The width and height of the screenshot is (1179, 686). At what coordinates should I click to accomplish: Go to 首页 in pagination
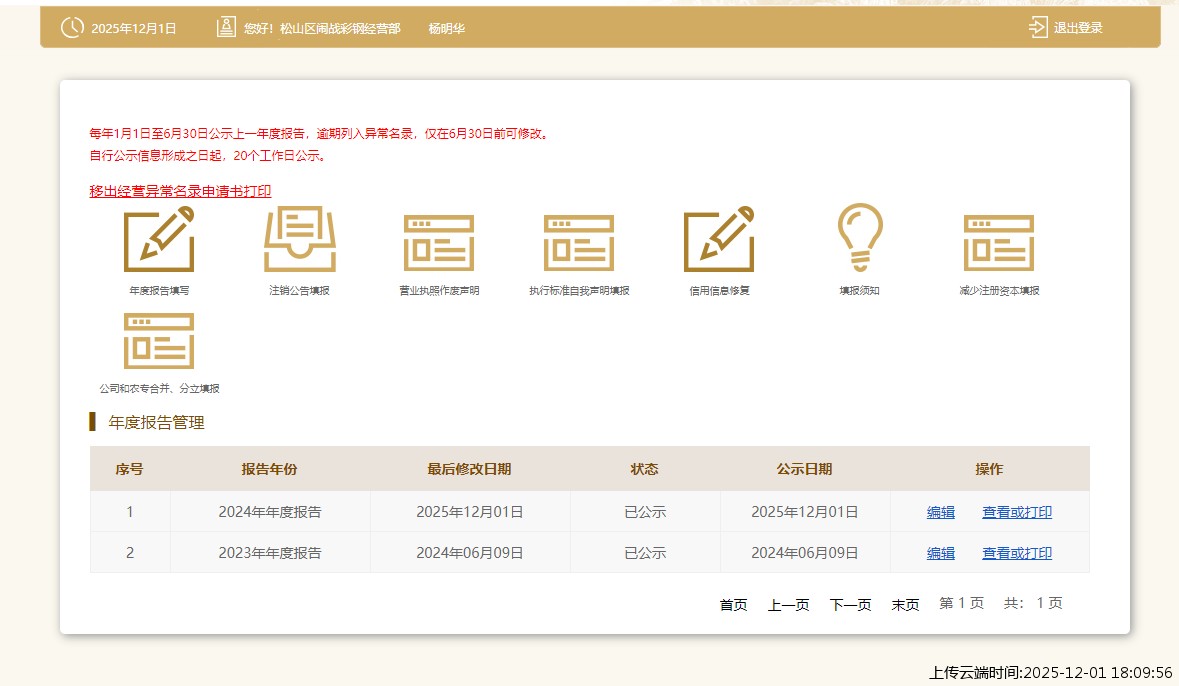pyautogui.click(x=733, y=604)
